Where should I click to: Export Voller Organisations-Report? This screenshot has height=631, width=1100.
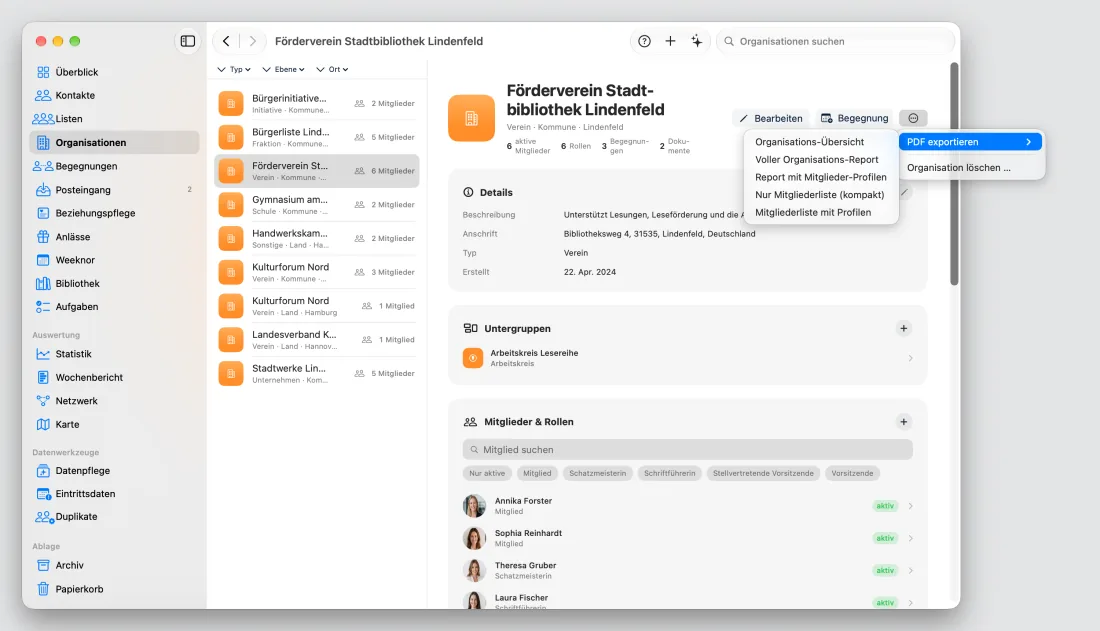click(821, 159)
